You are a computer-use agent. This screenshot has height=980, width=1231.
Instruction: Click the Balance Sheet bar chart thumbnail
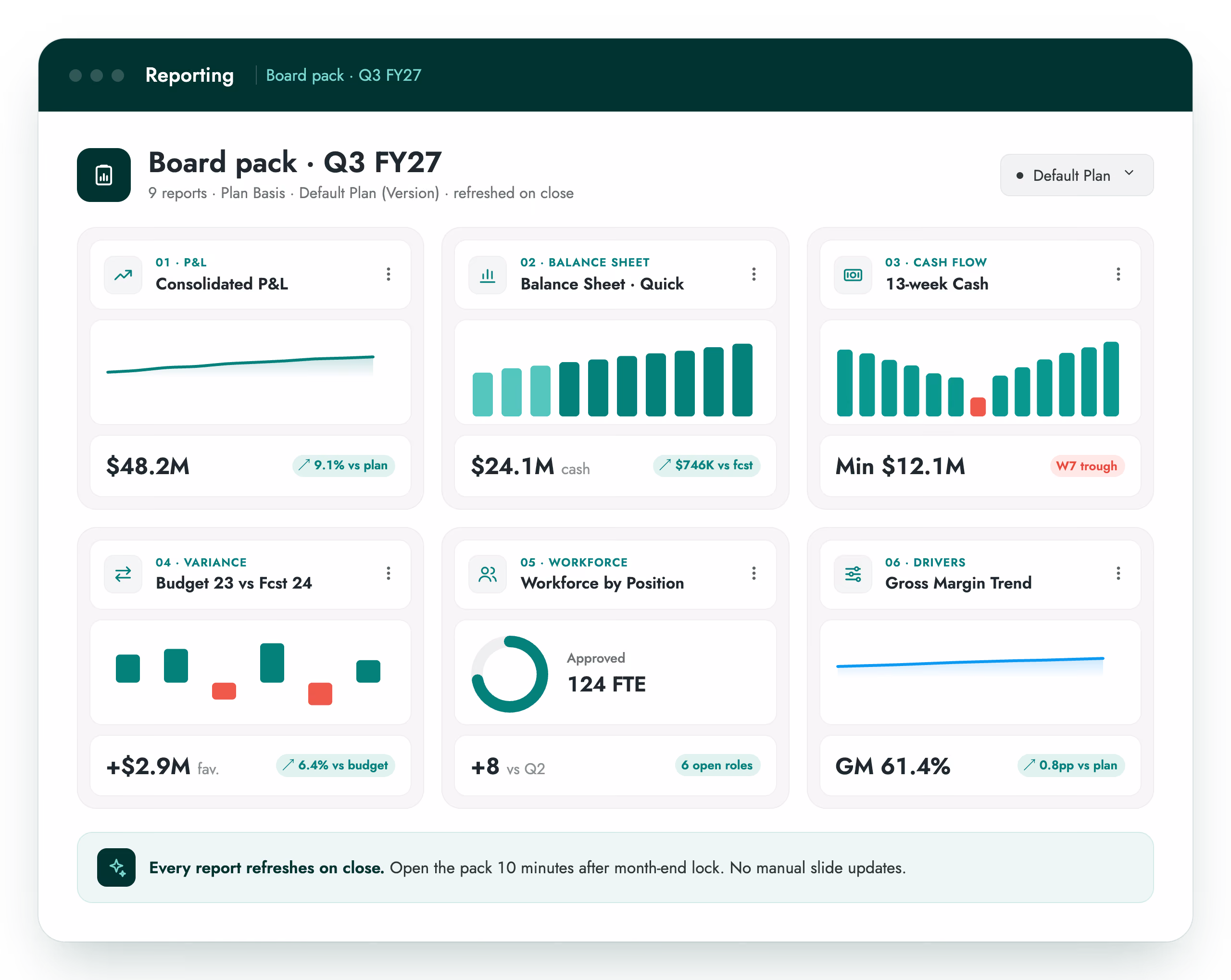point(615,372)
